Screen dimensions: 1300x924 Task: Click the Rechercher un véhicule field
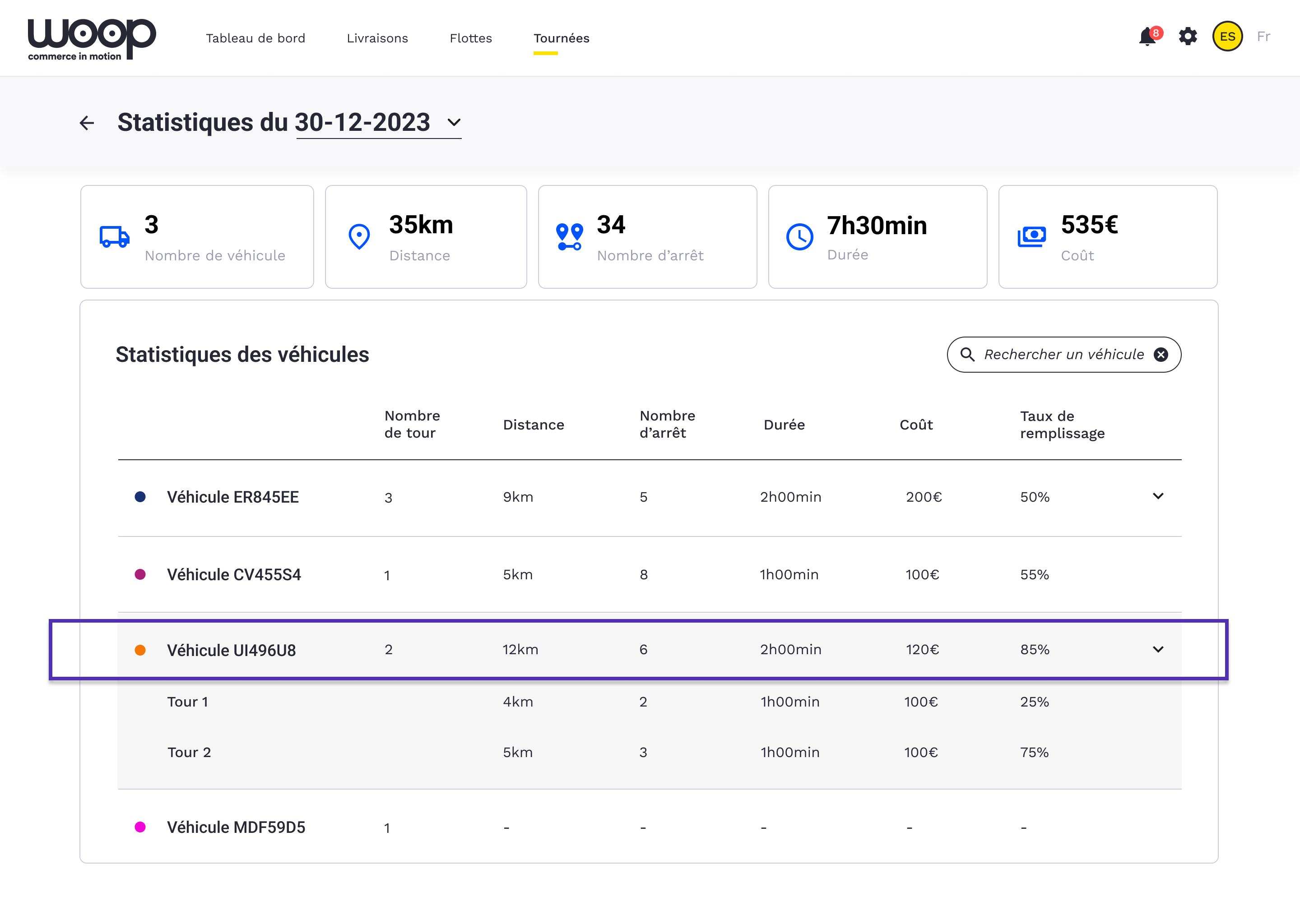tap(1063, 355)
